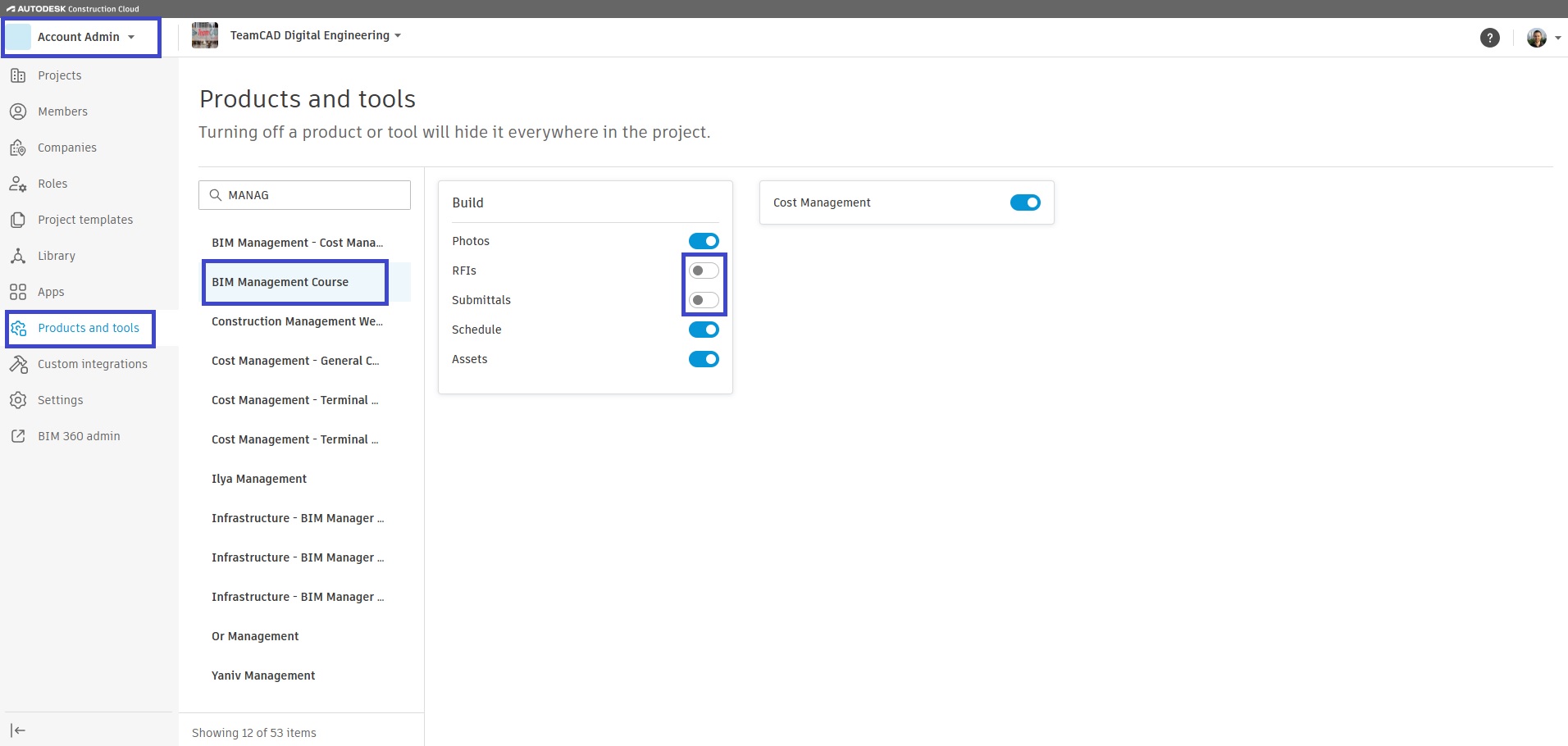
Task: Expand the TeamCAD Digital Engineering dropdown
Action: click(x=316, y=35)
